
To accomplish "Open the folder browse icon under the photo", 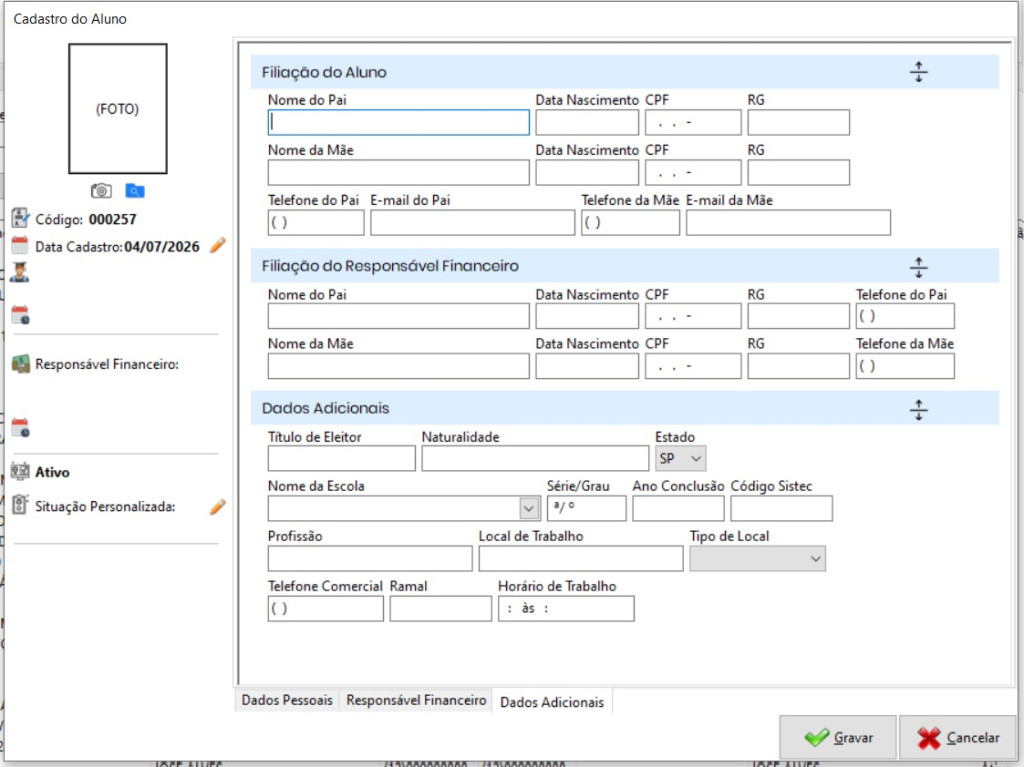I will (135, 191).
